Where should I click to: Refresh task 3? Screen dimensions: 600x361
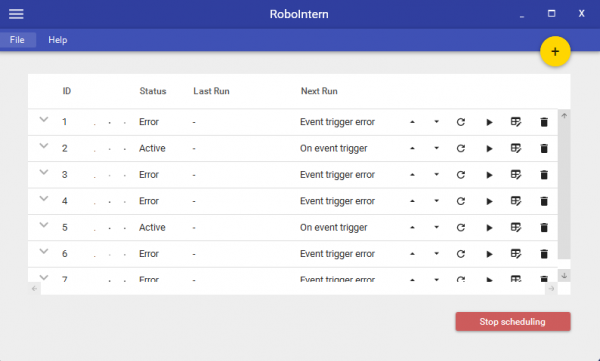tap(461, 175)
